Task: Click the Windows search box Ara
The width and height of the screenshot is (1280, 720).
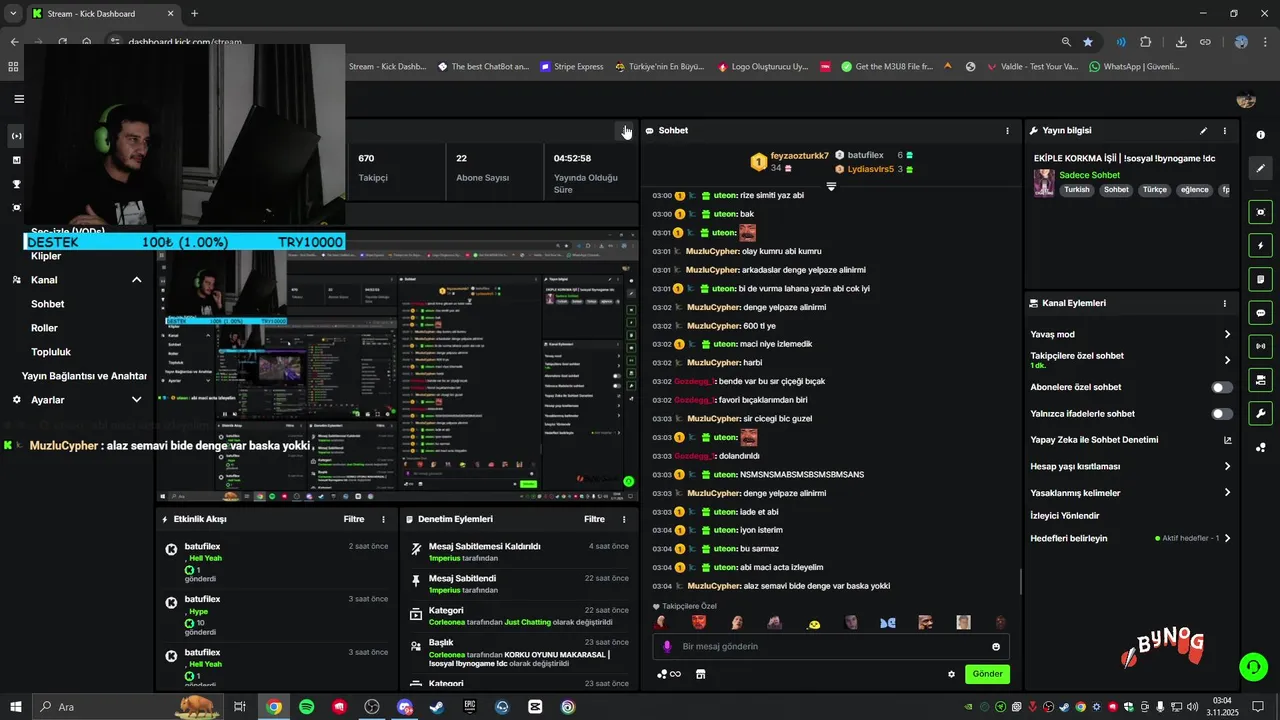Action: click(129, 707)
